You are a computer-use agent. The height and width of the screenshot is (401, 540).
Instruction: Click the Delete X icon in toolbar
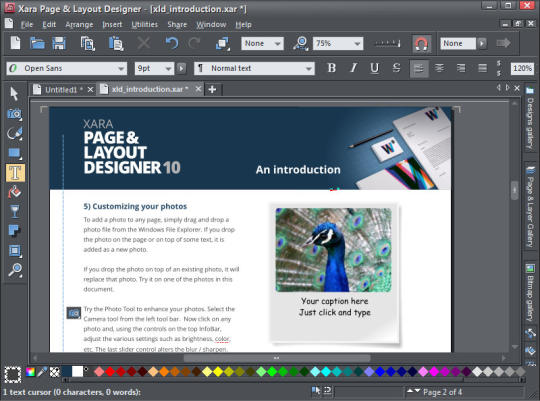click(144, 43)
